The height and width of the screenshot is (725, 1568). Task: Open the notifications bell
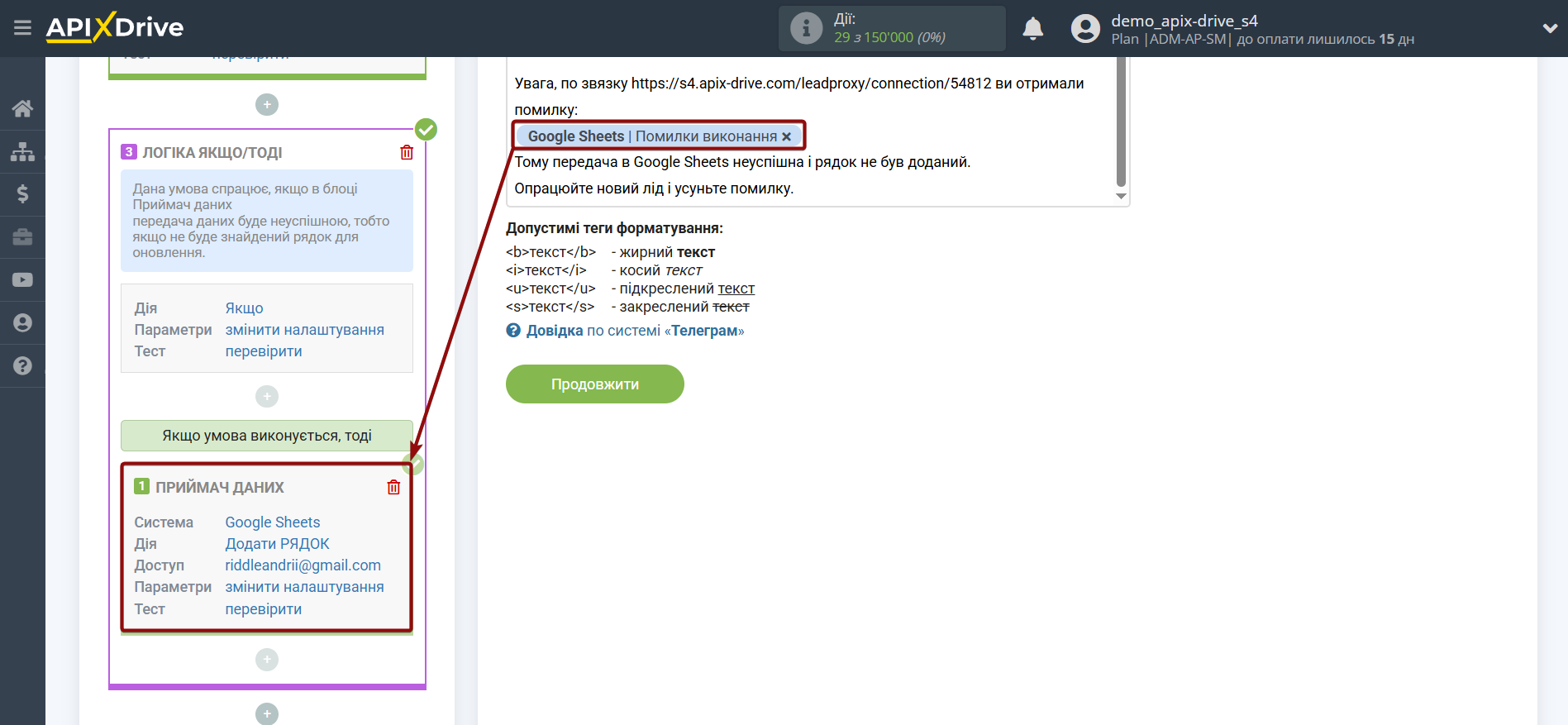(1032, 29)
